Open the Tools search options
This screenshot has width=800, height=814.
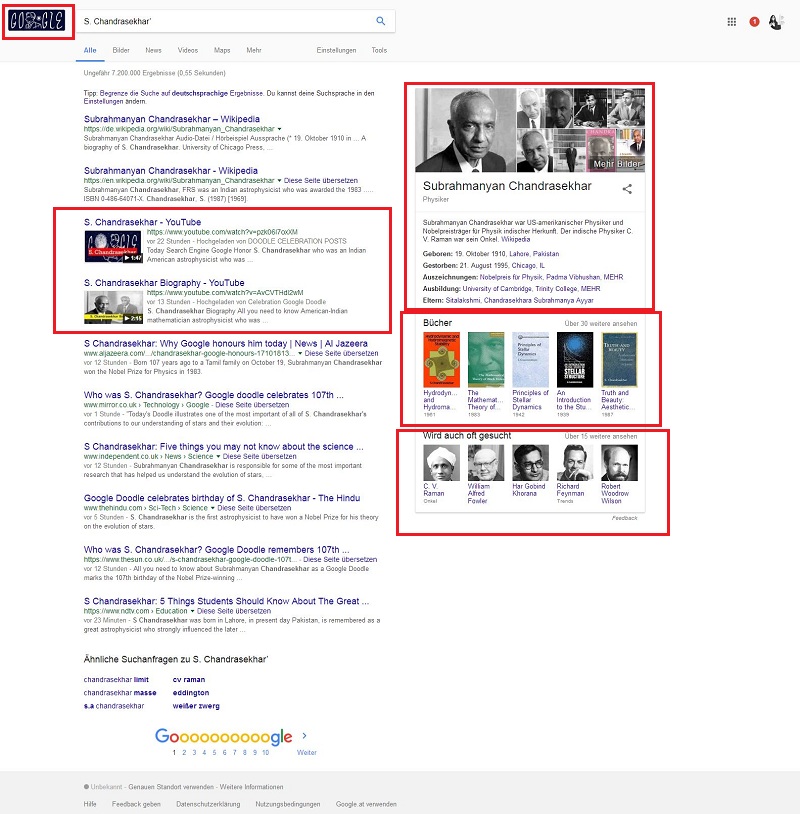[379, 50]
